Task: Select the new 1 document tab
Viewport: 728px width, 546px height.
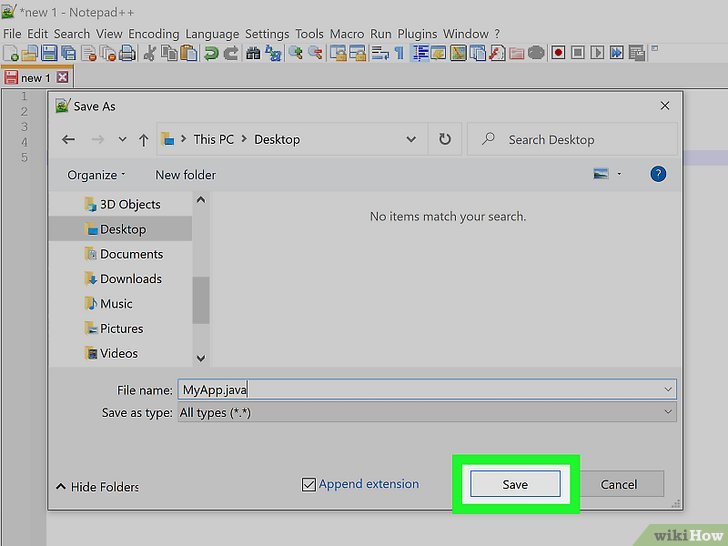Action: 36,78
